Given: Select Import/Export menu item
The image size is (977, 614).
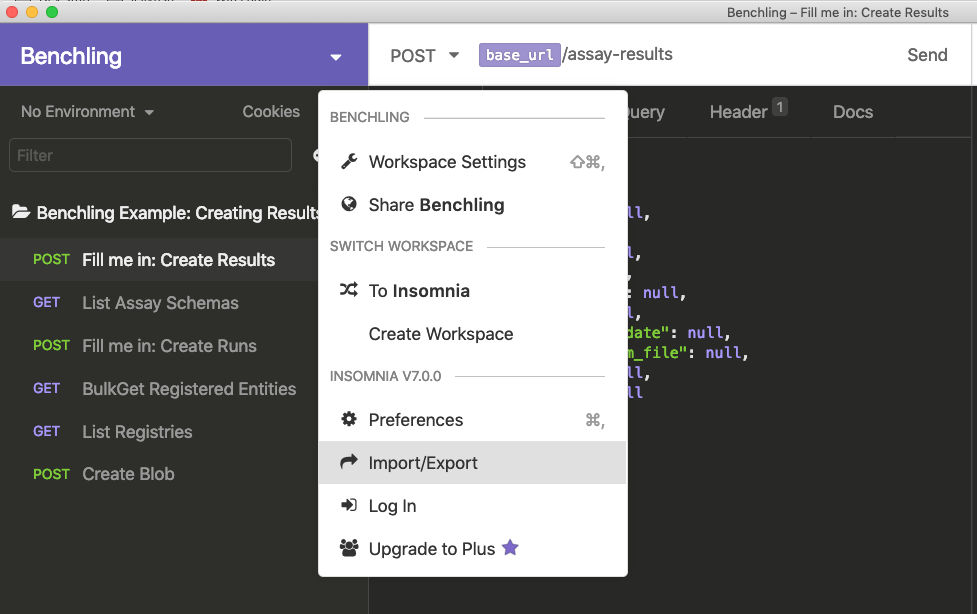Looking at the screenshot, I should pyautogui.click(x=472, y=463).
